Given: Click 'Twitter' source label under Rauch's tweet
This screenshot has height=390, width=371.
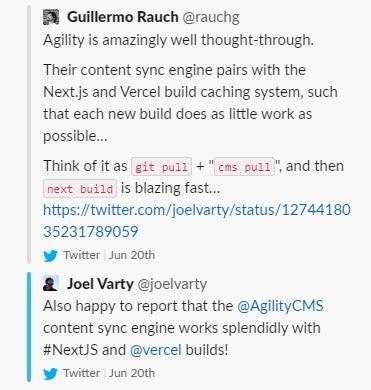Looking at the screenshot, I should (x=82, y=255).
